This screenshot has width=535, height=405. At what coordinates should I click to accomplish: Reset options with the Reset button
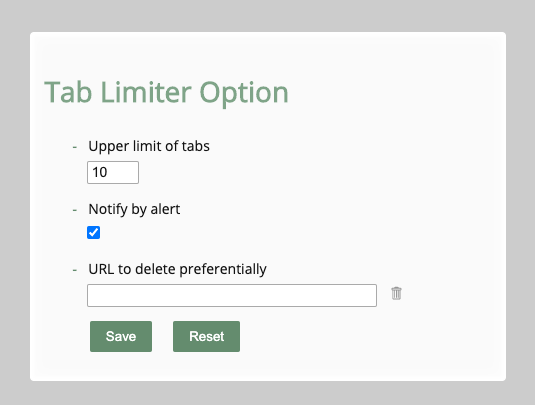[x=206, y=336]
